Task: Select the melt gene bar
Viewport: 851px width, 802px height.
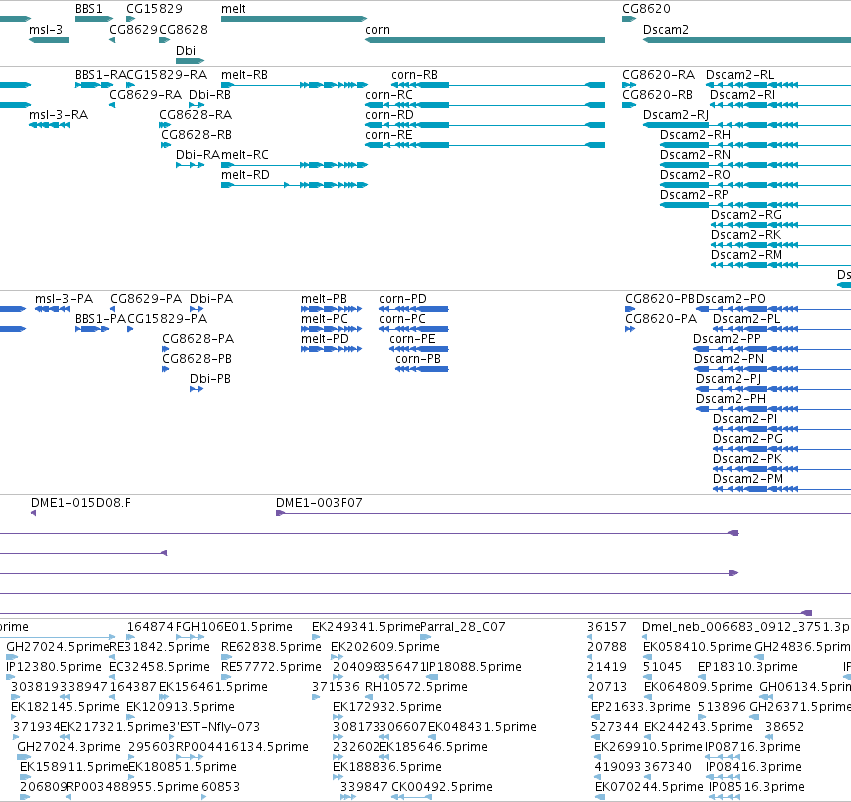Action: tap(294, 19)
